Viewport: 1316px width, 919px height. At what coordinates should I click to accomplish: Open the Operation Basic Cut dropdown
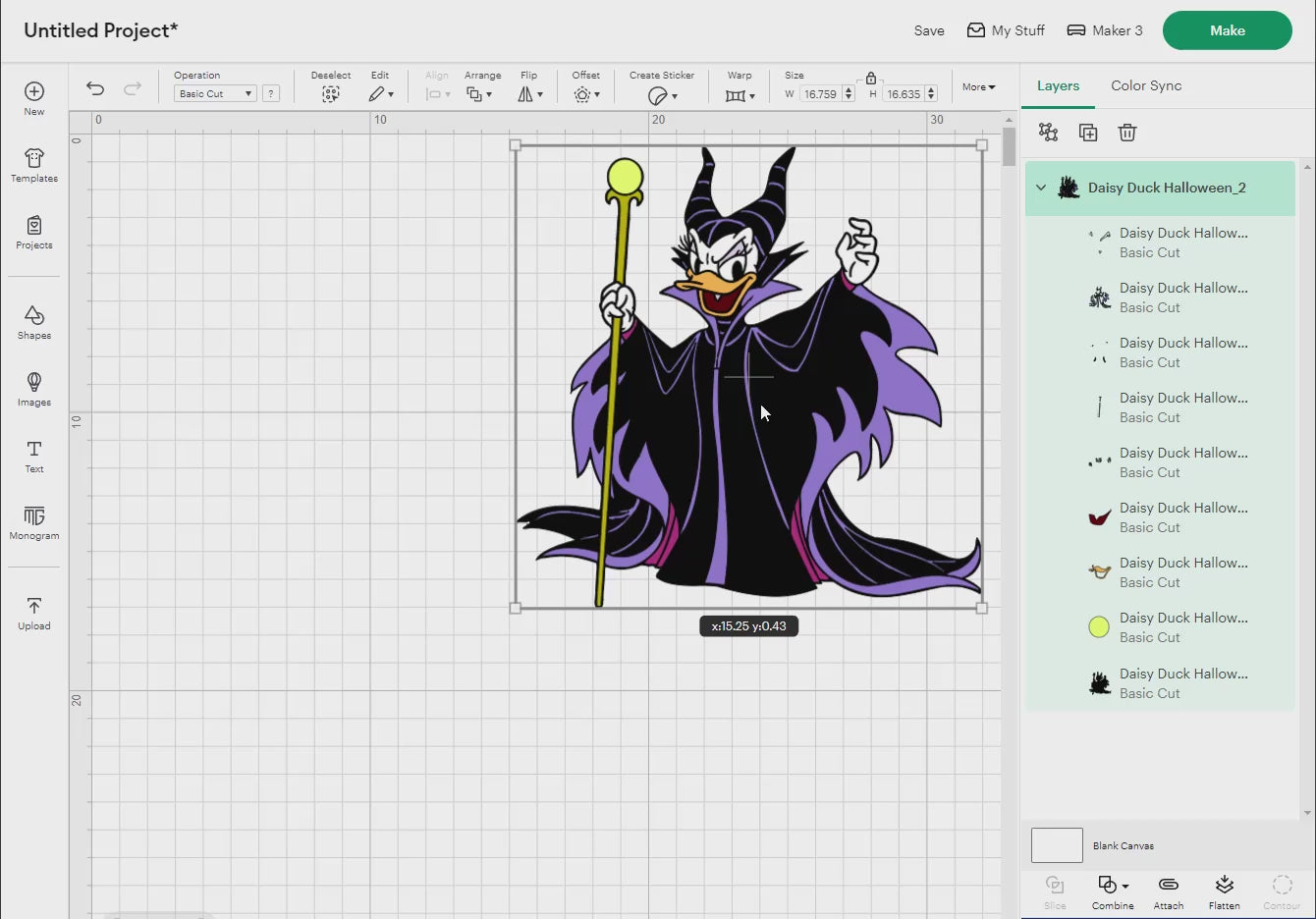215,93
